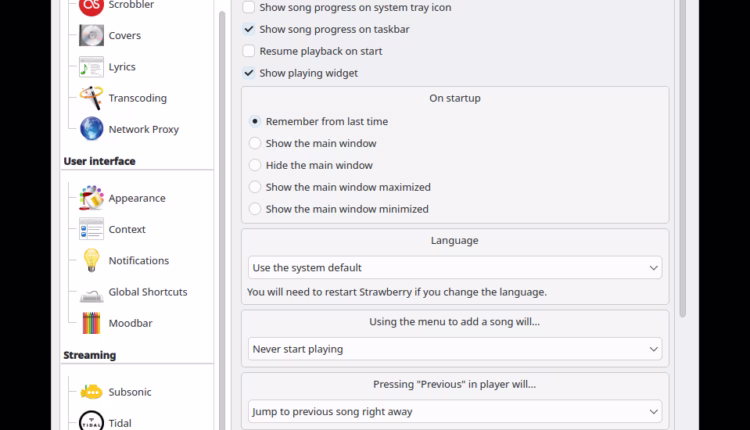Uncheck Show song progress on taskbar
The image size is (750, 430).
coord(249,29)
